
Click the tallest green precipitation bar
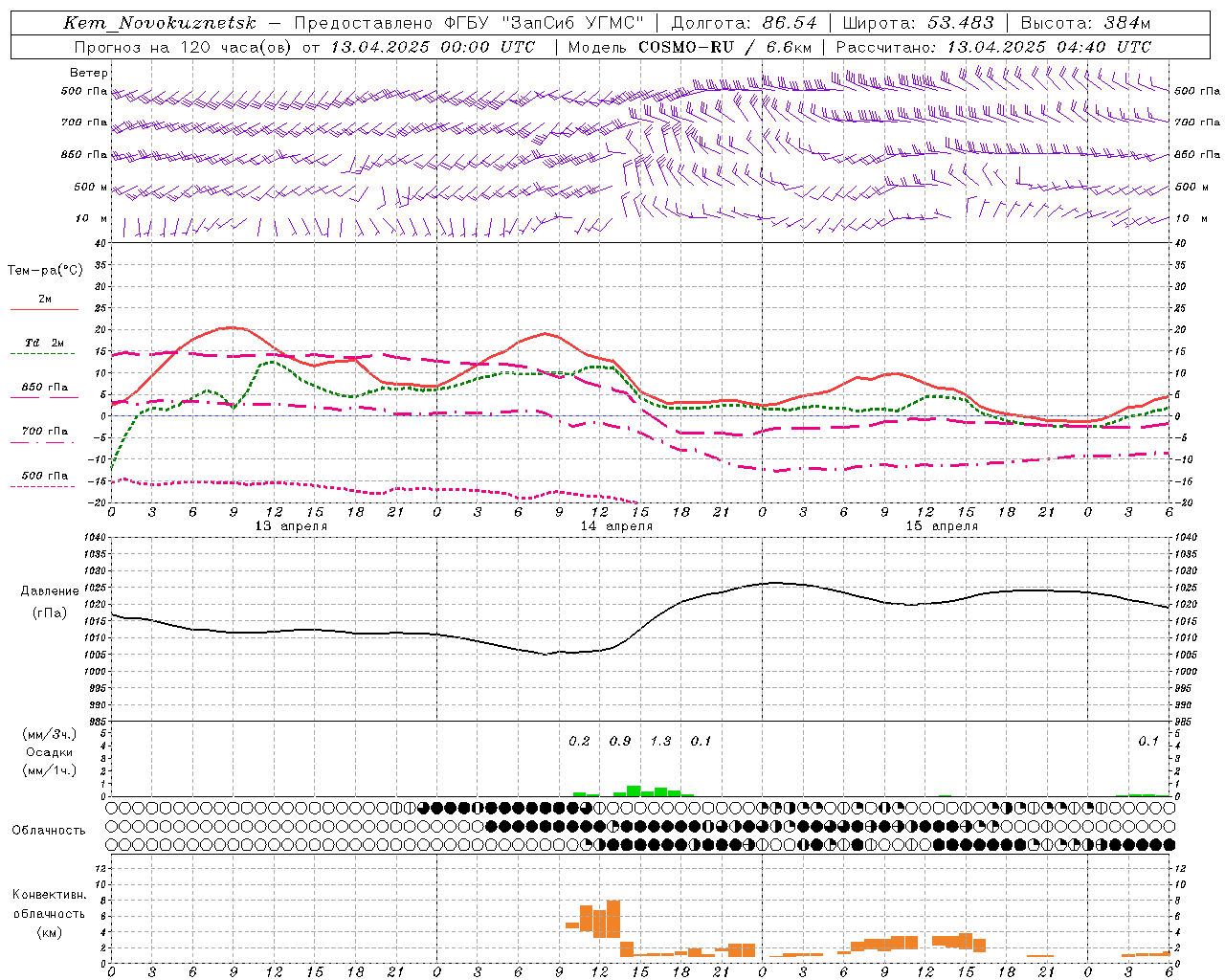[634, 791]
